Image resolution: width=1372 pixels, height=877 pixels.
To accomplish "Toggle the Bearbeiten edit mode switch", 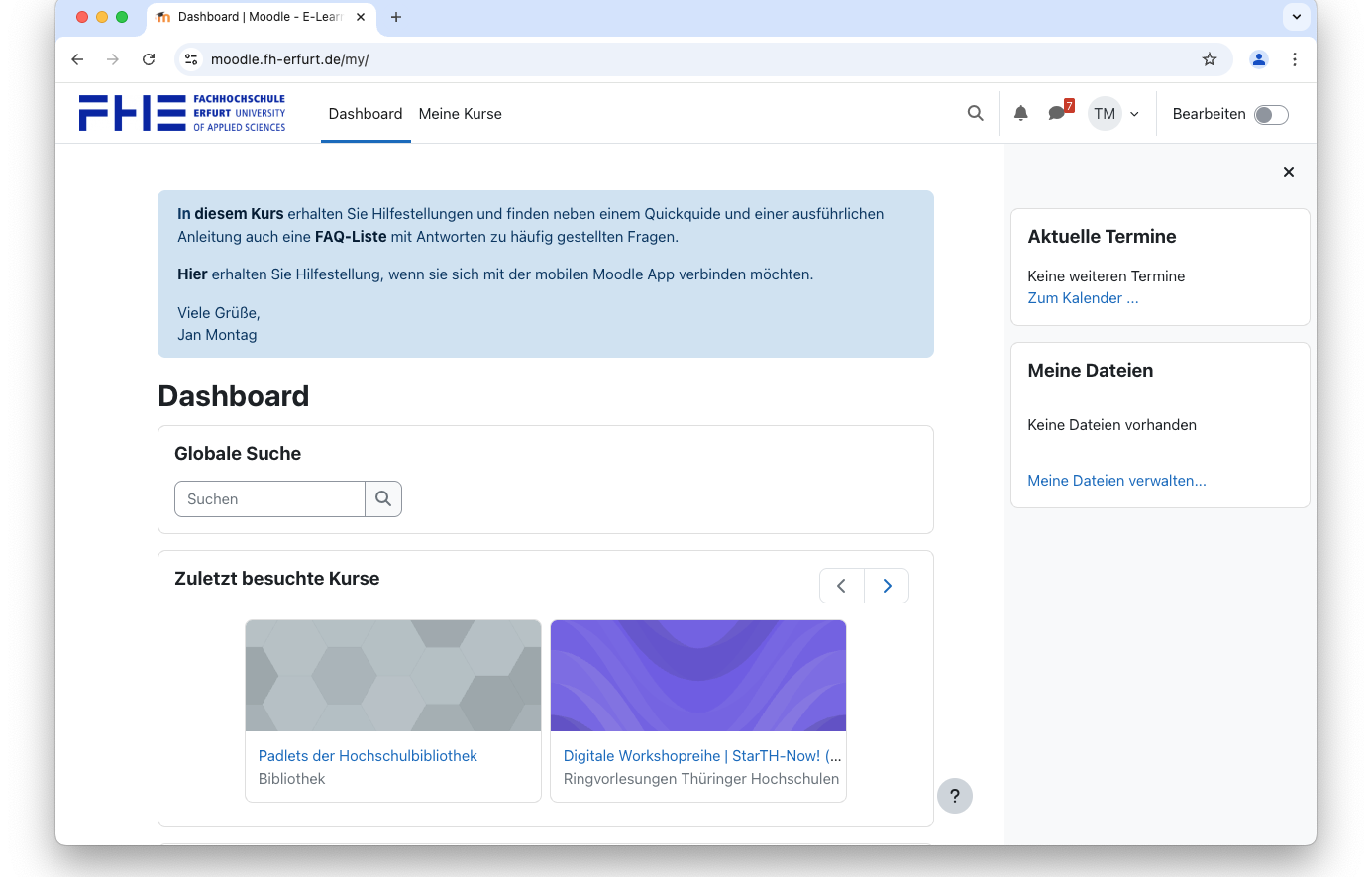I will (x=1270, y=115).
